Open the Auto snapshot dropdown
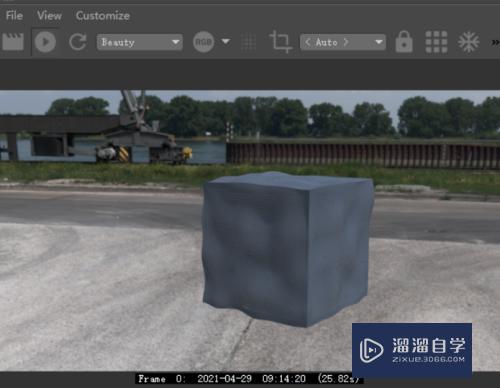The height and width of the screenshot is (388, 500). coord(343,42)
